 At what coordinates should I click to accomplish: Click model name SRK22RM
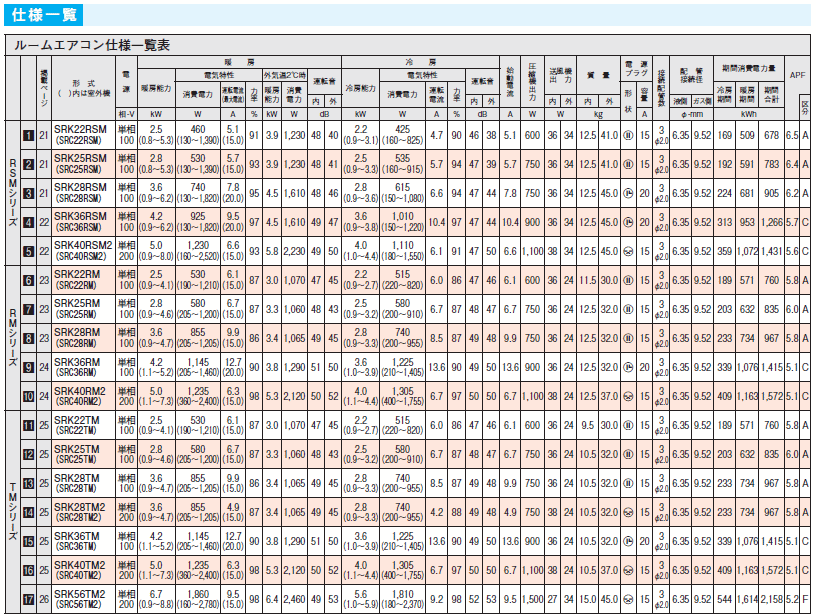point(77,275)
